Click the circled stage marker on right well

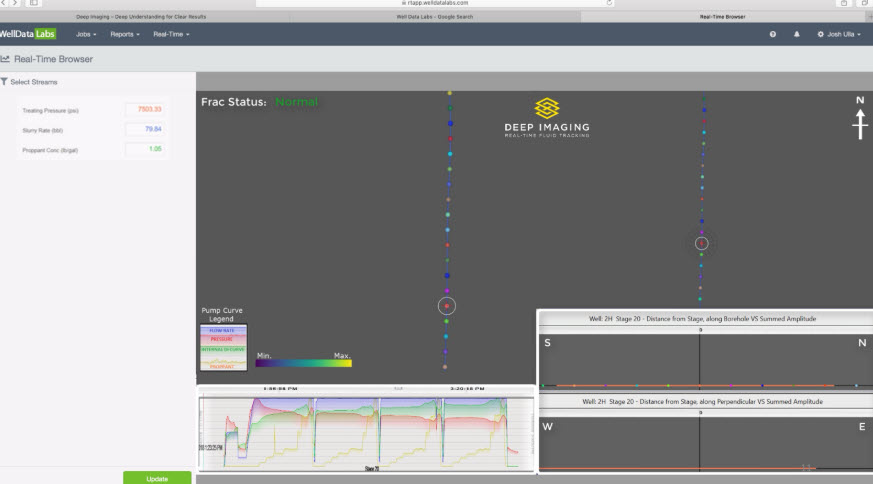702,243
